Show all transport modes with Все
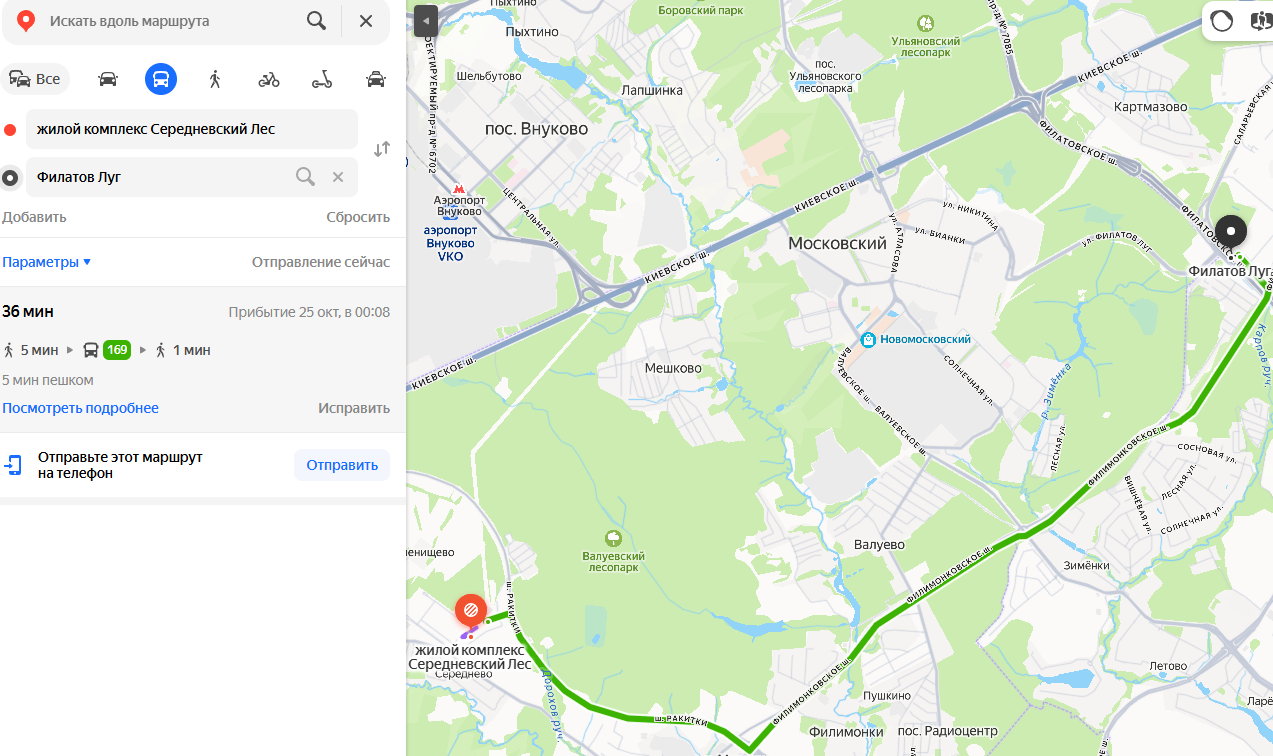This screenshot has width=1273, height=756. 35,79
